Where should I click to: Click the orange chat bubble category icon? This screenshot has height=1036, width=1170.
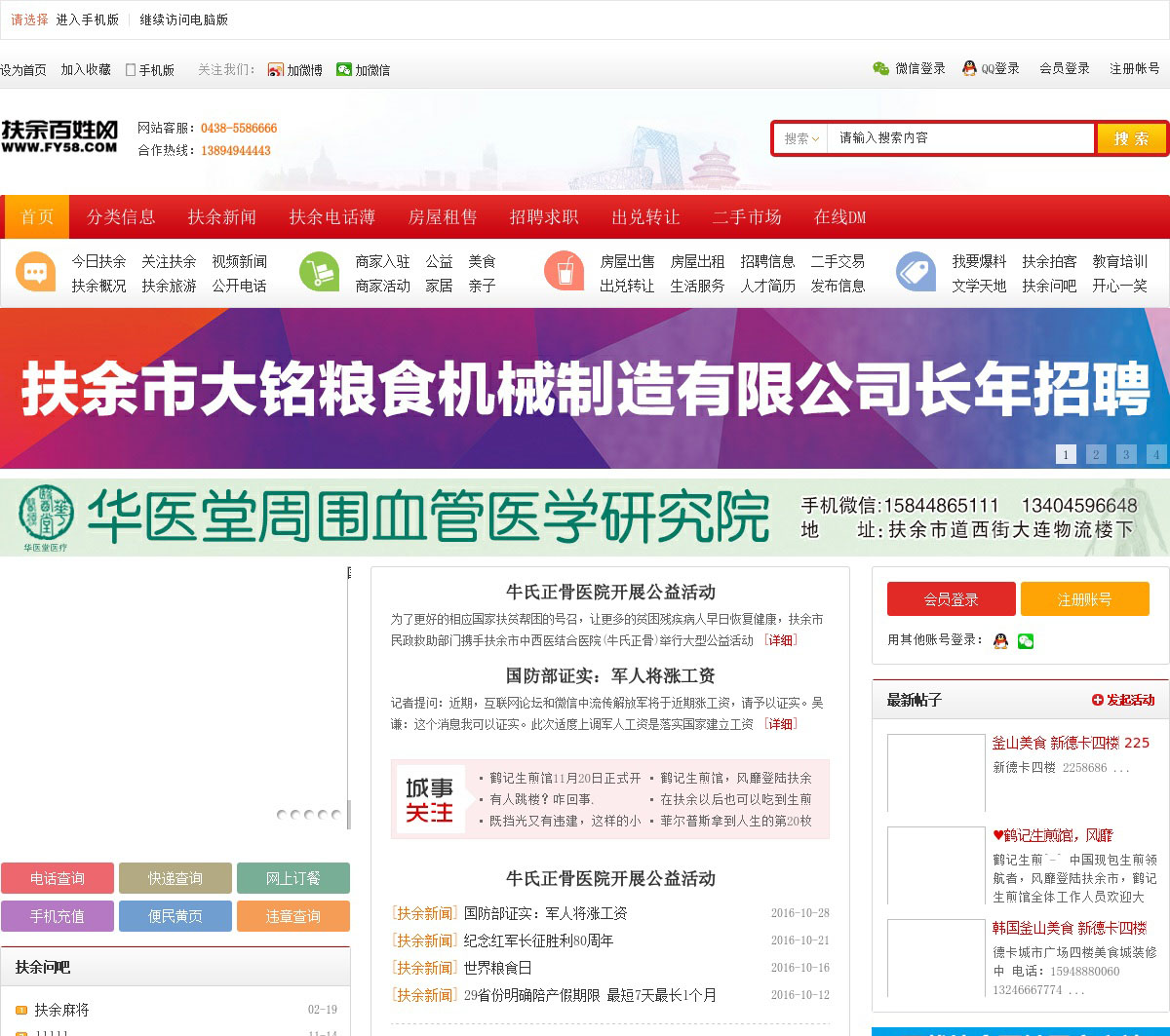point(36,272)
